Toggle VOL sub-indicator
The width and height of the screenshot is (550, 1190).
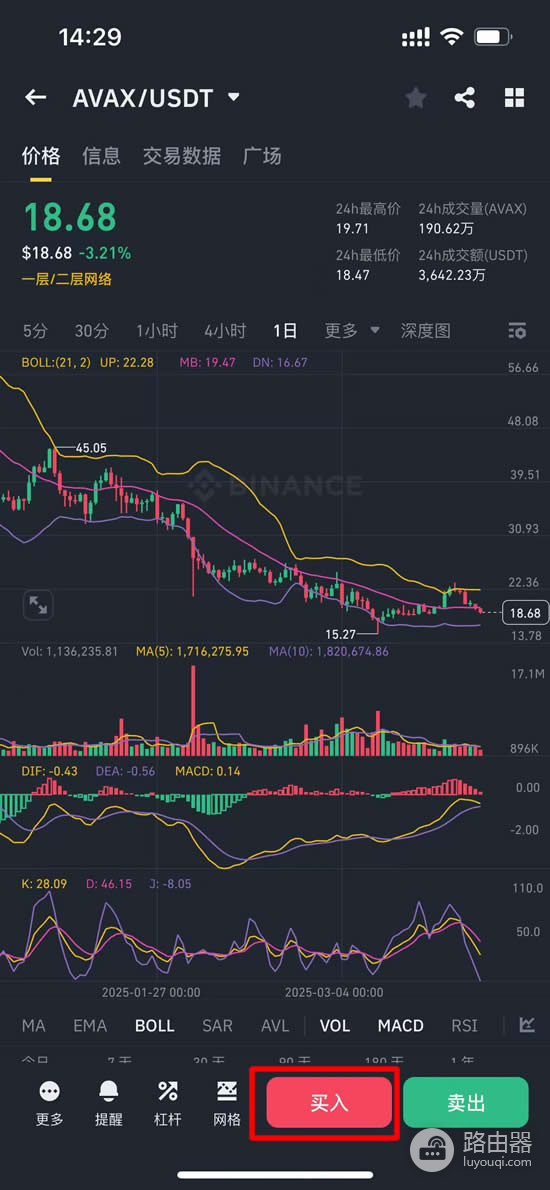pos(335,1026)
